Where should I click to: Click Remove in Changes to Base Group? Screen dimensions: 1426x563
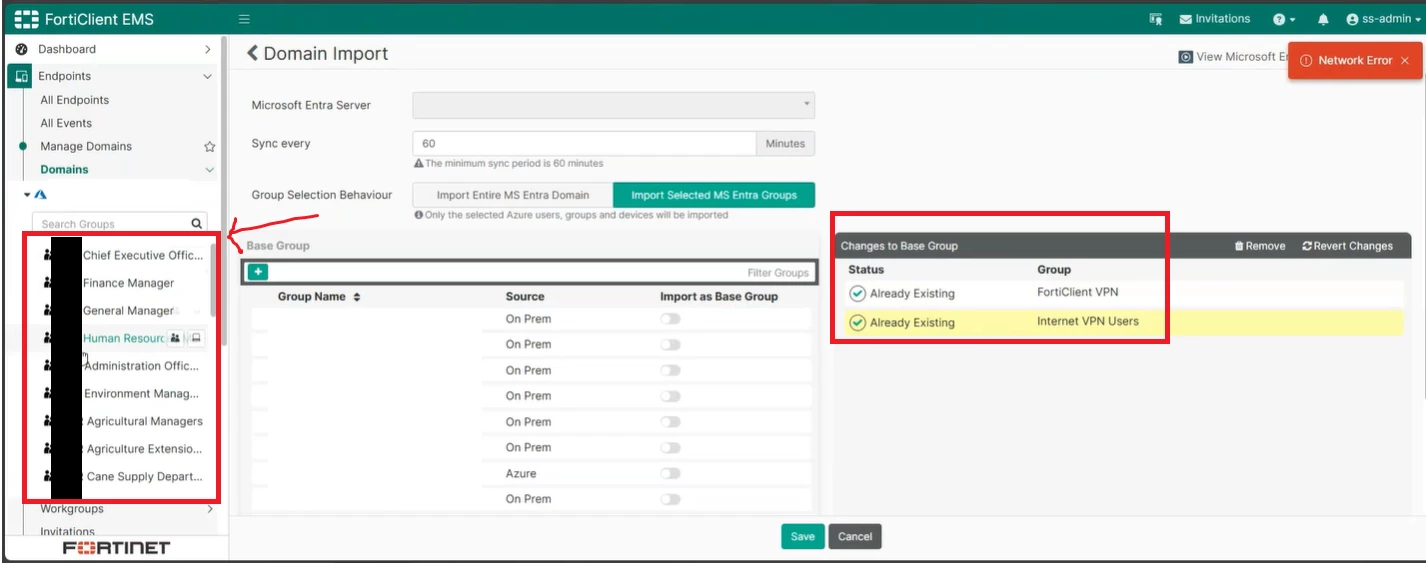[1260, 246]
